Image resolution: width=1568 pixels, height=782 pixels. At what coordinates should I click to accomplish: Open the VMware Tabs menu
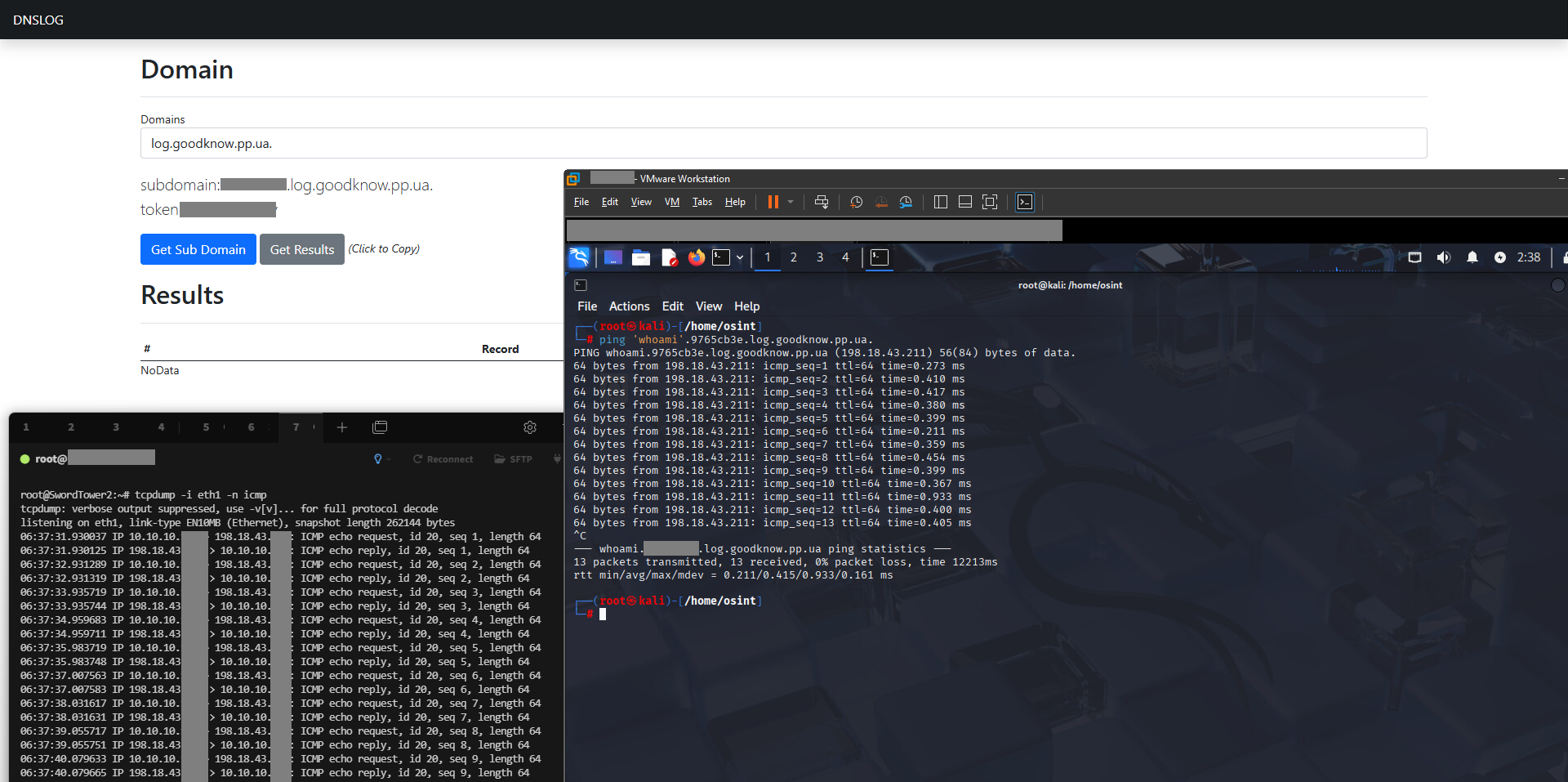pos(702,202)
